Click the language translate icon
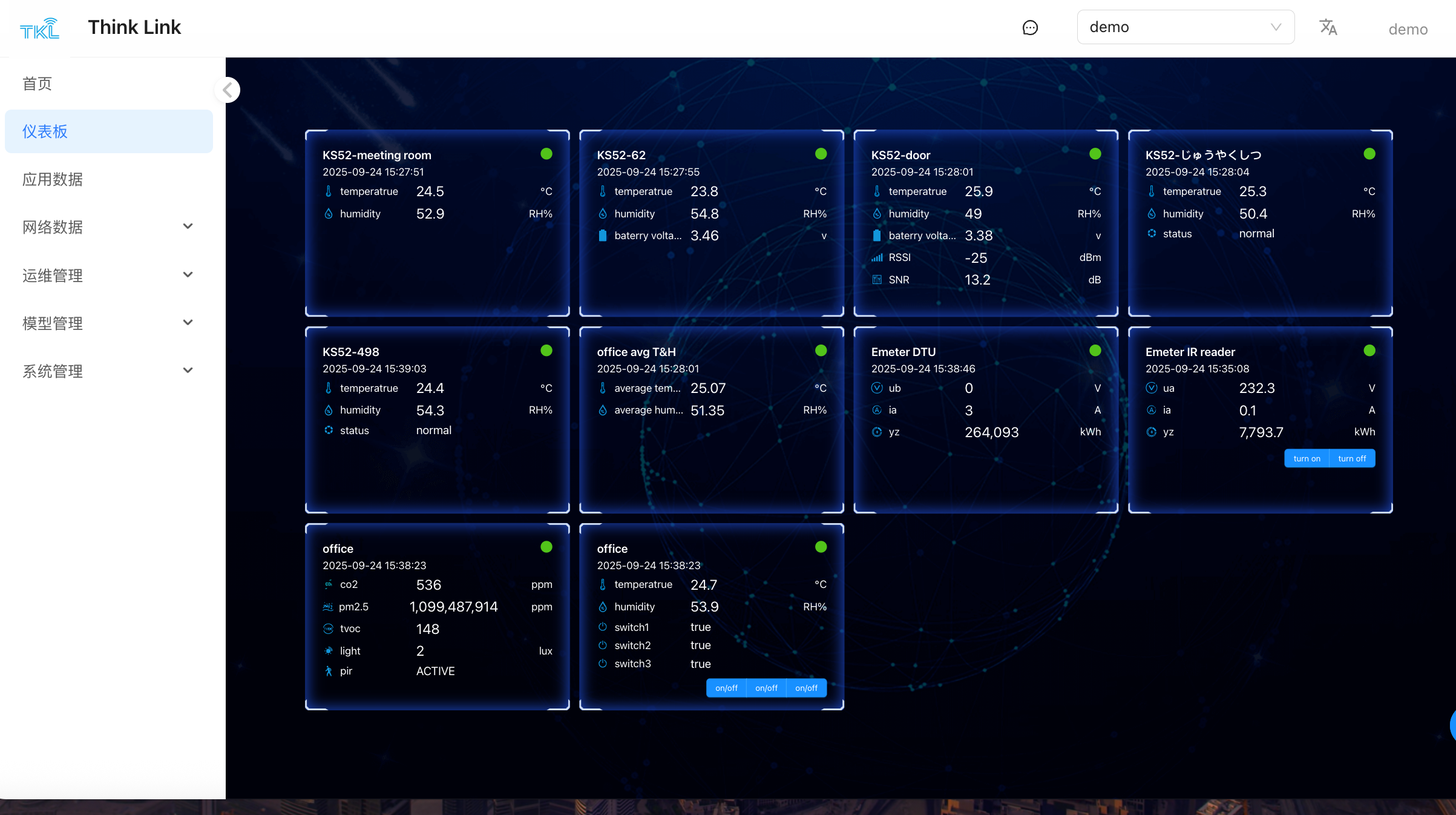The image size is (1456, 815). [1328, 27]
